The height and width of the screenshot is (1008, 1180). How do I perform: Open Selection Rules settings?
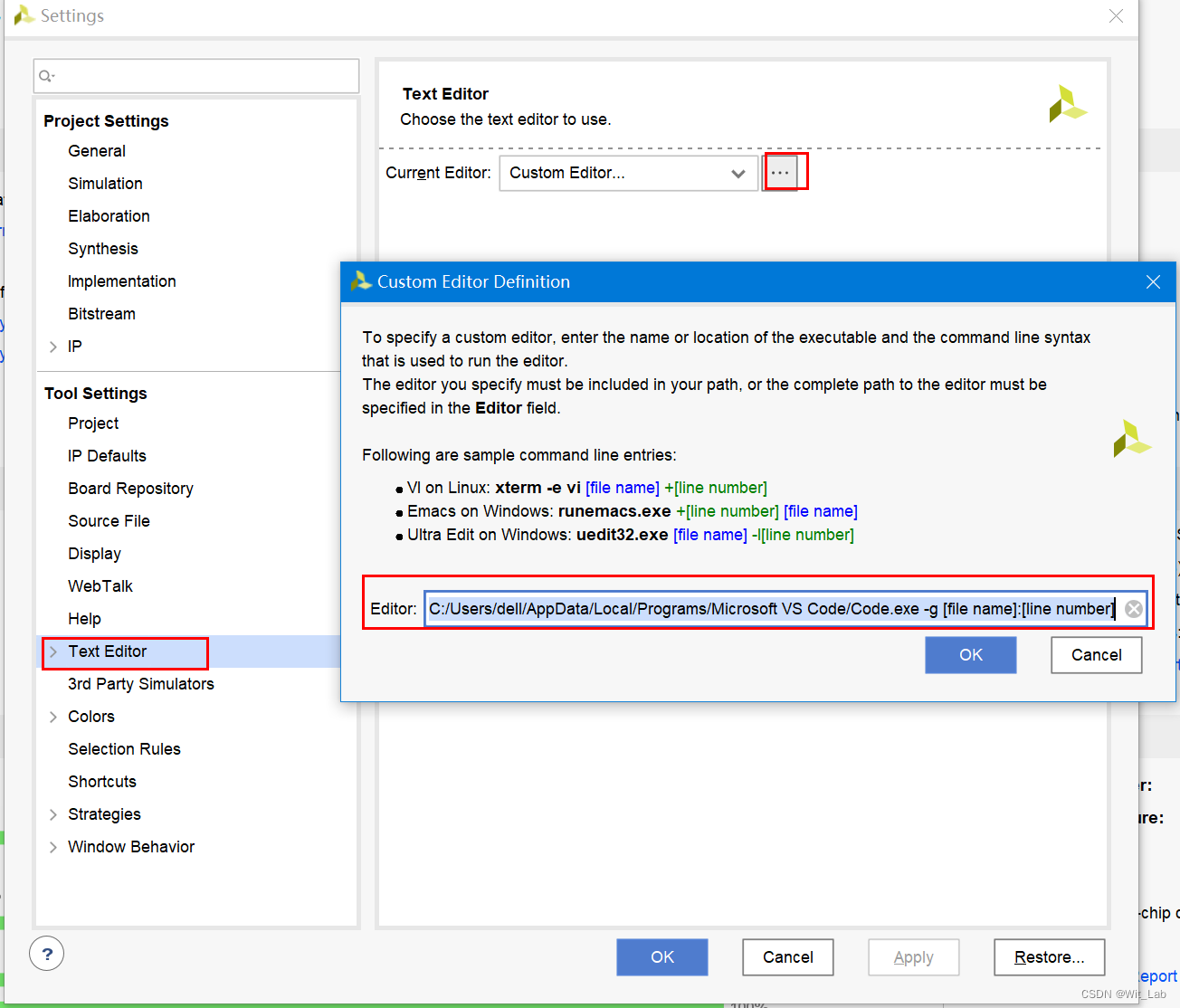pos(124,749)
